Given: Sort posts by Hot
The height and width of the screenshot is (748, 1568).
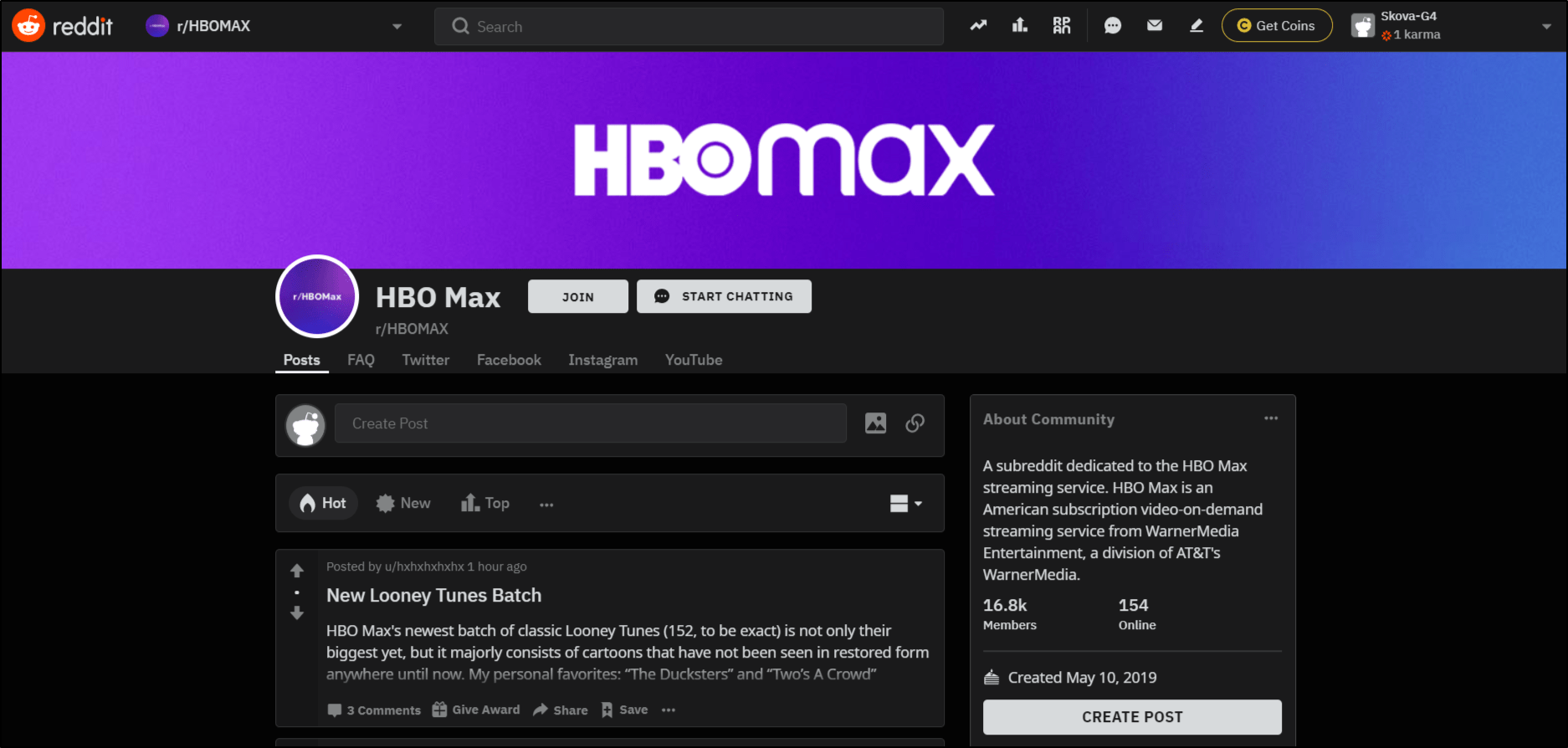Looking at the screenshot, I should point(323,503).
